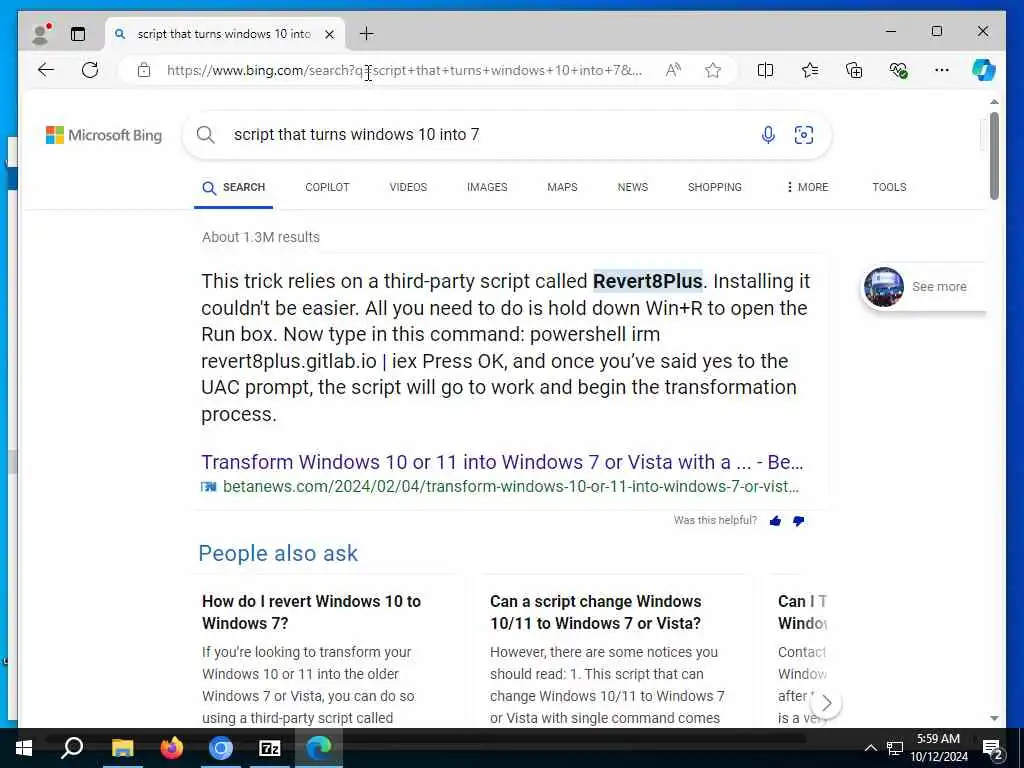Open the network status tray icon
This screenshot has width=1024, height=768.
895,748
